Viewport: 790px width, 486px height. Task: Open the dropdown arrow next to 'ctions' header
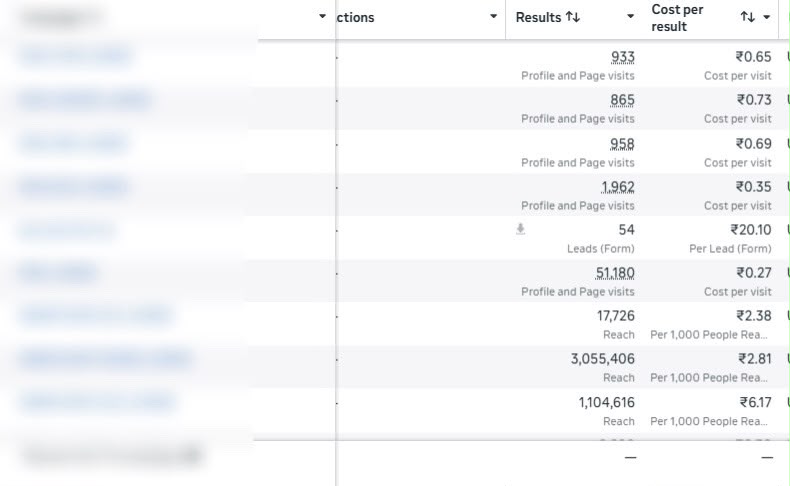click(x=494, y=17)
